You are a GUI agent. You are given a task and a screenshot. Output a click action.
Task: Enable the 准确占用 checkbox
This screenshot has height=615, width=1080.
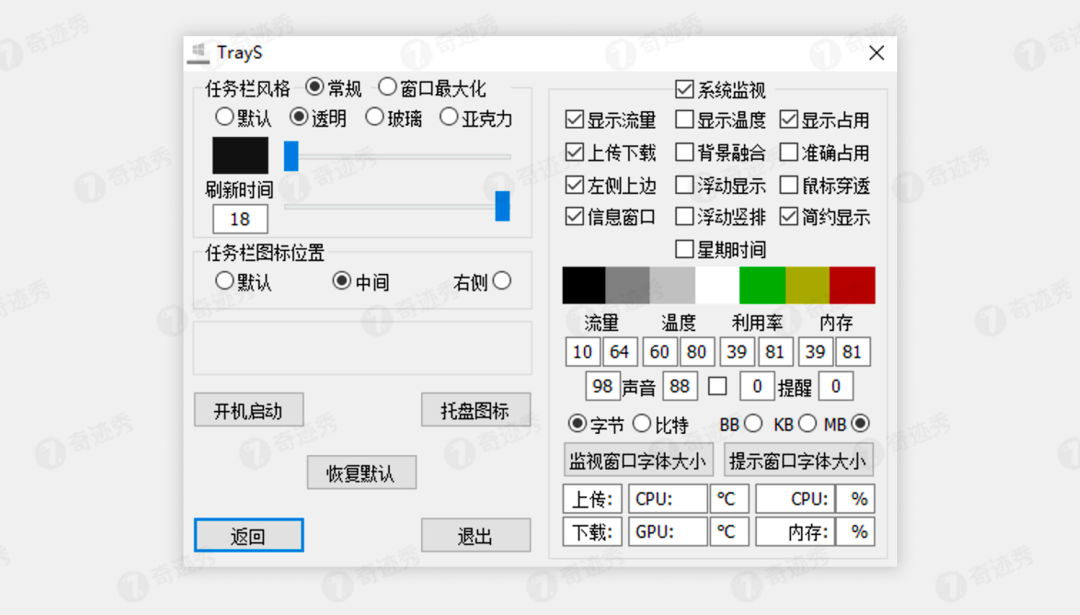tap(789, 152)
